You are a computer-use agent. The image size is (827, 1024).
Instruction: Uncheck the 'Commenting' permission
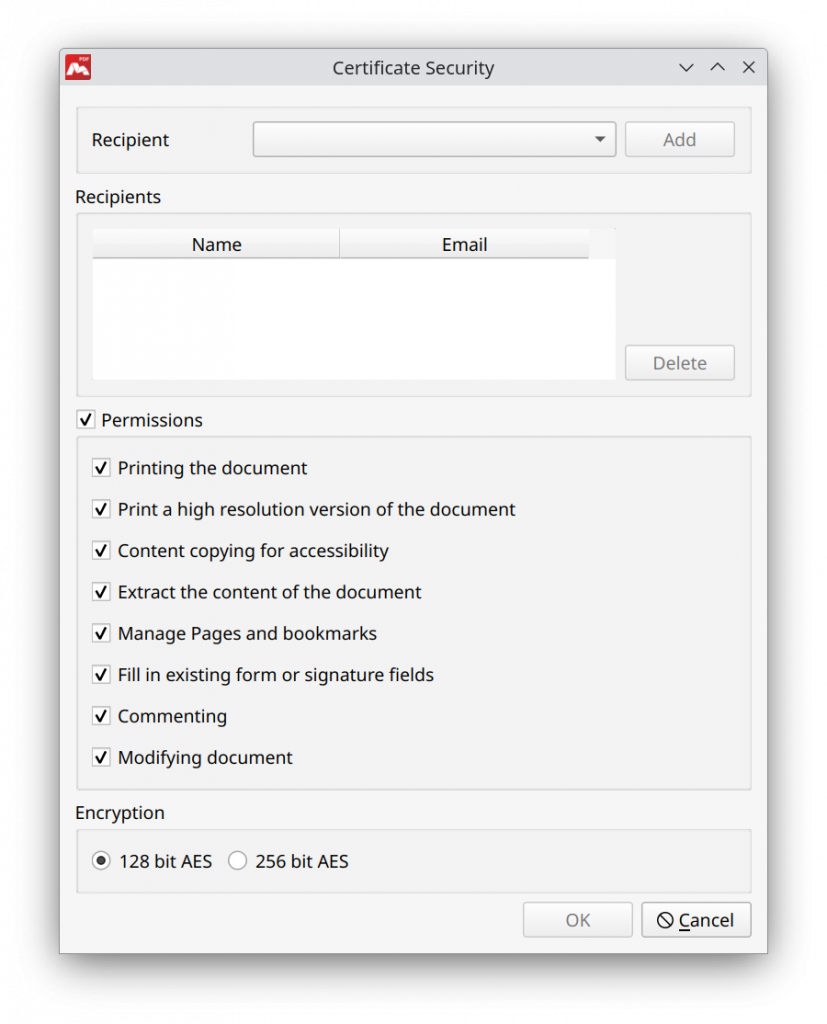pyautogui.click(x=101, y=716)
